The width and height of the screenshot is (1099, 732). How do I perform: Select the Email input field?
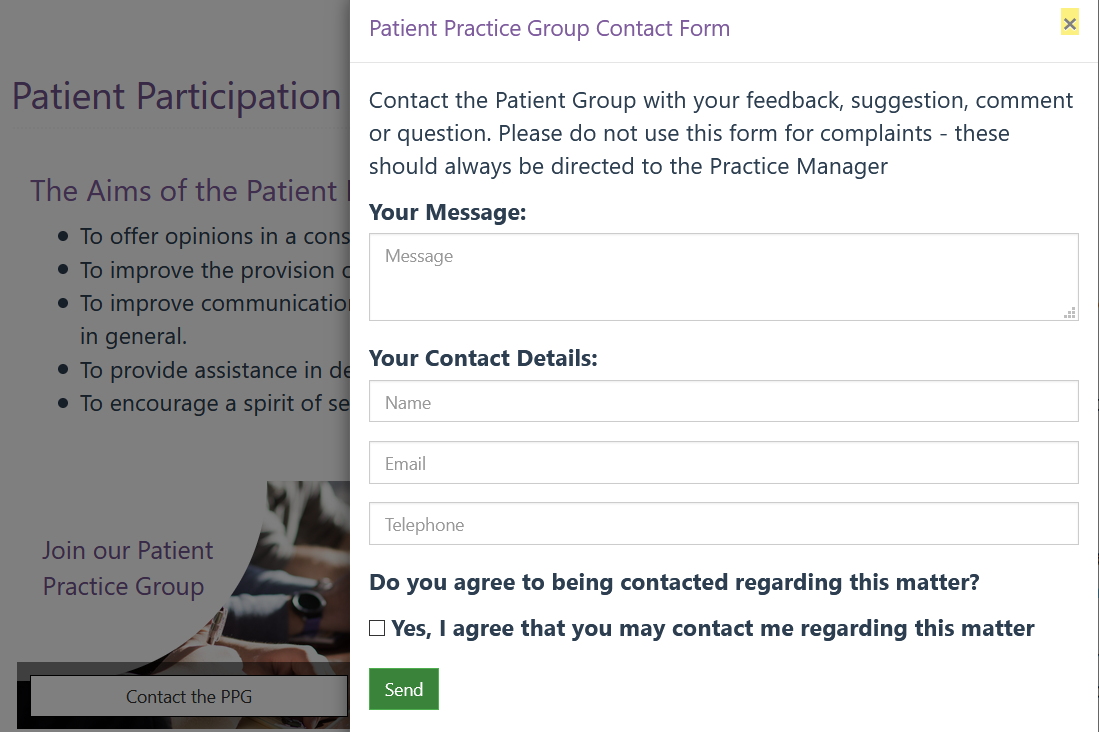[723, 462]
